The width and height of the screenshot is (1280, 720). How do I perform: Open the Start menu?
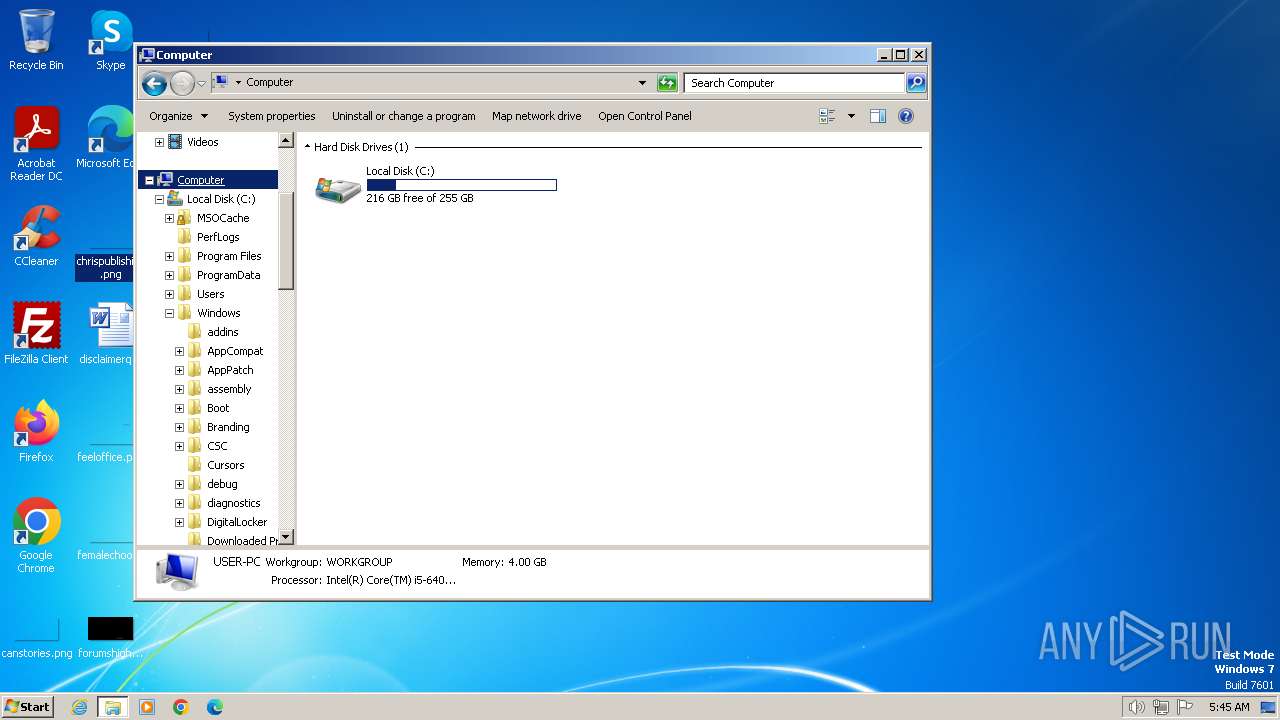click(28, 706)
